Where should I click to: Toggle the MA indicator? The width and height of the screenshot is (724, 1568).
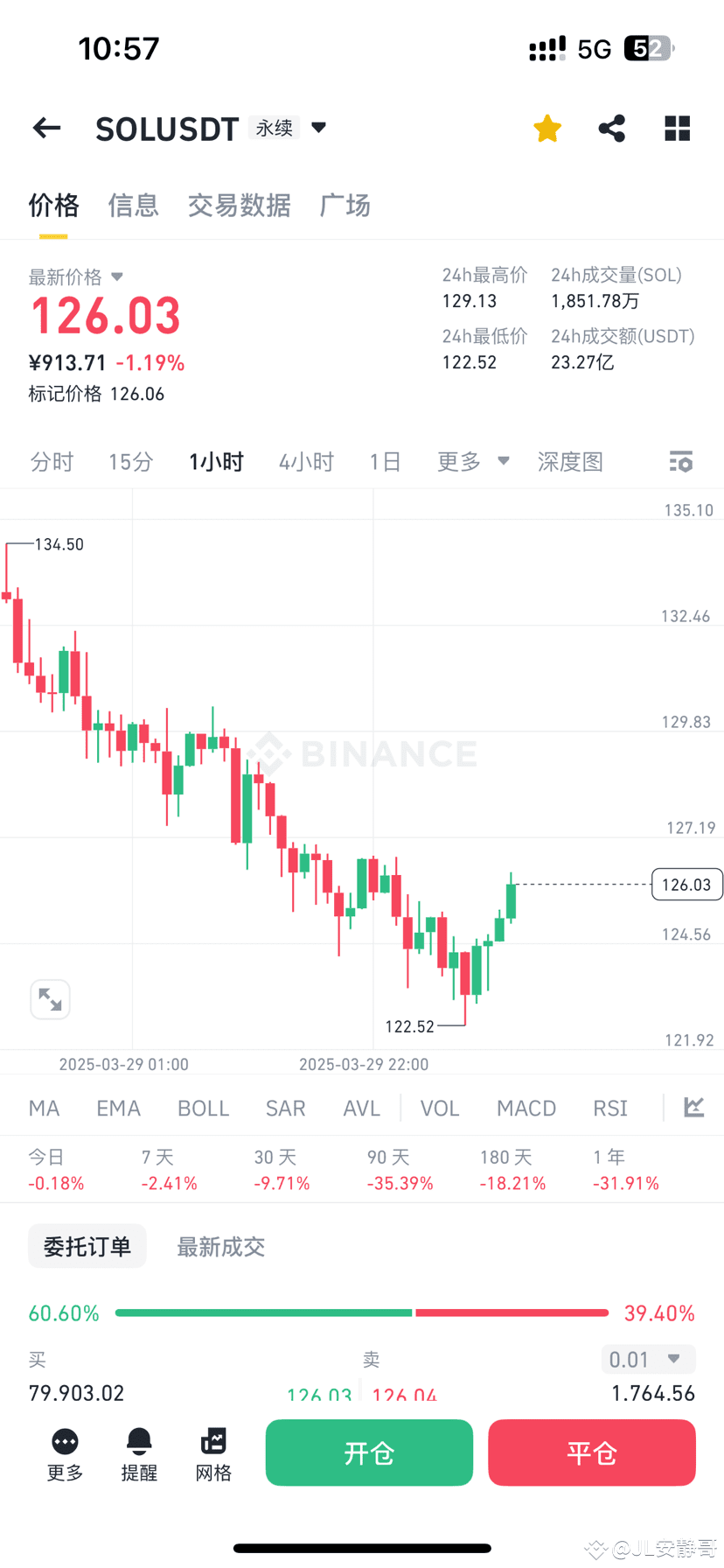[44, 1107]
